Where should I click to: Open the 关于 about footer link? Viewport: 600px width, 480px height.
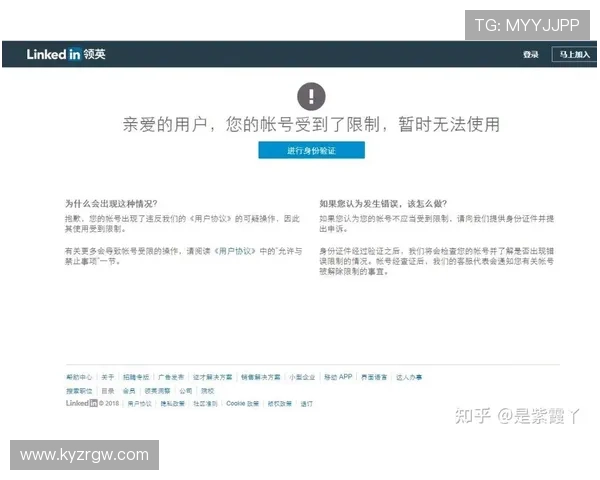point(108,377)
